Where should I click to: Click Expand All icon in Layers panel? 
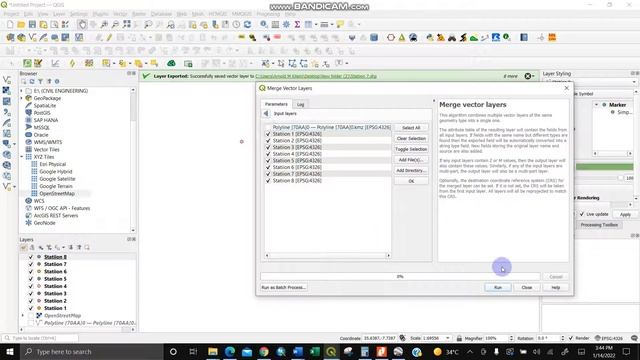(x=71, y=247)
